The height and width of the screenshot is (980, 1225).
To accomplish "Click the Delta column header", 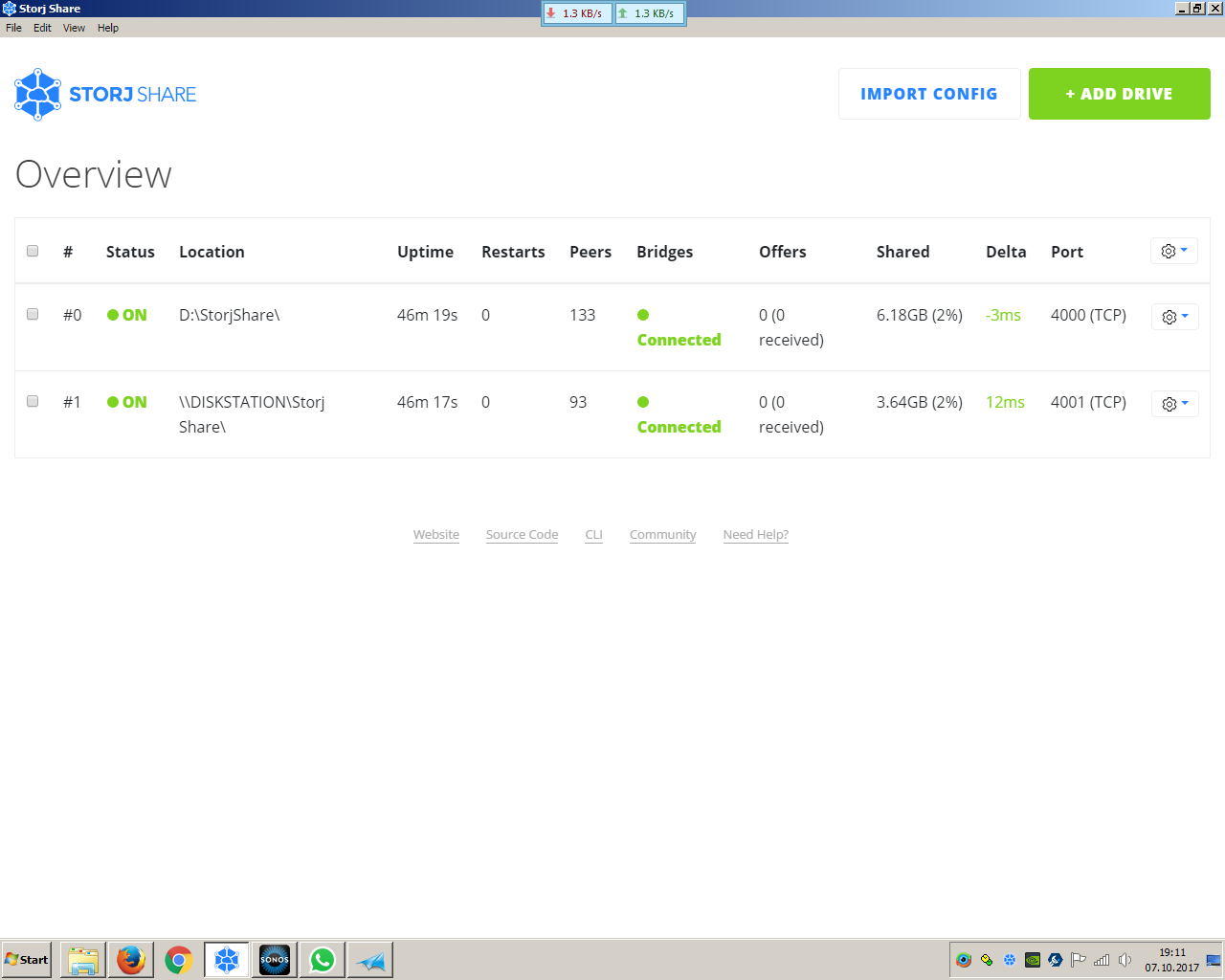I will tap(1006, 252).
